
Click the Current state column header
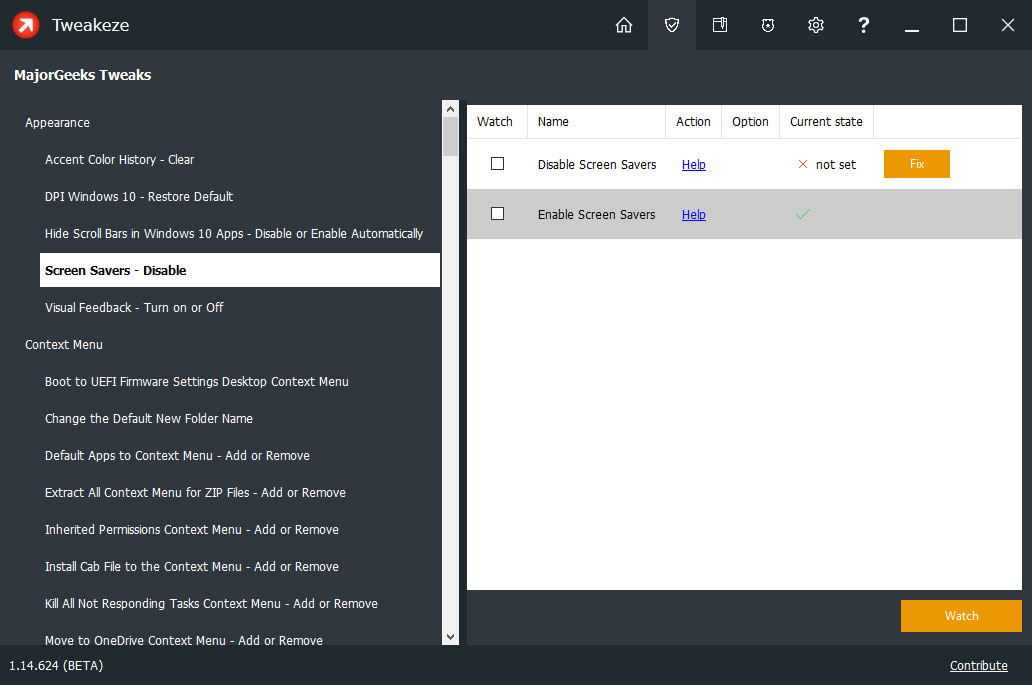826,122
